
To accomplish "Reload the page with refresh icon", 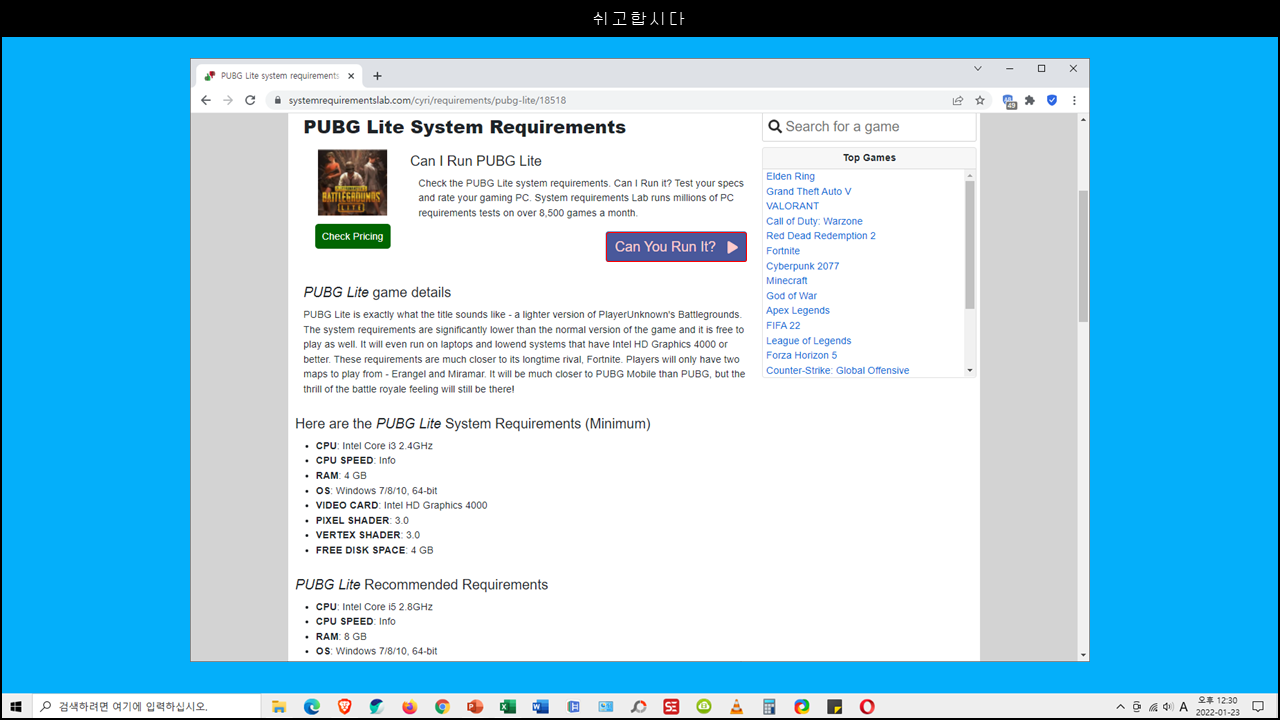I will click(250, 100).
